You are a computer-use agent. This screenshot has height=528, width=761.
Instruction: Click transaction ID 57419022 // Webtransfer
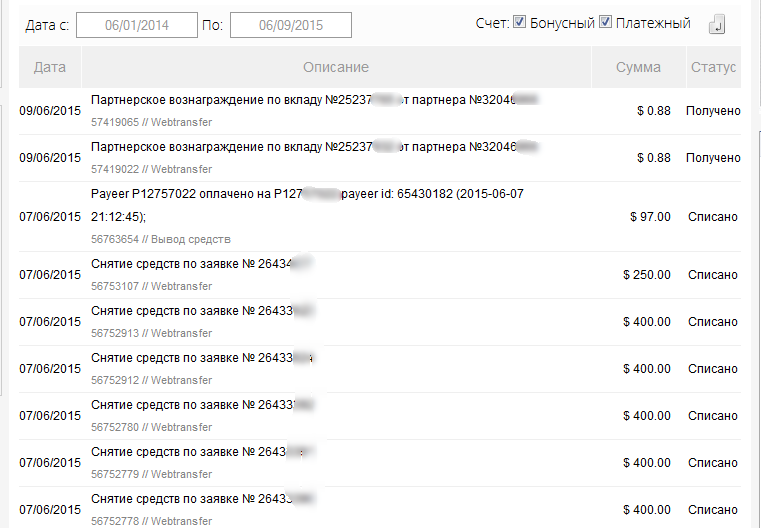(151, 169)
